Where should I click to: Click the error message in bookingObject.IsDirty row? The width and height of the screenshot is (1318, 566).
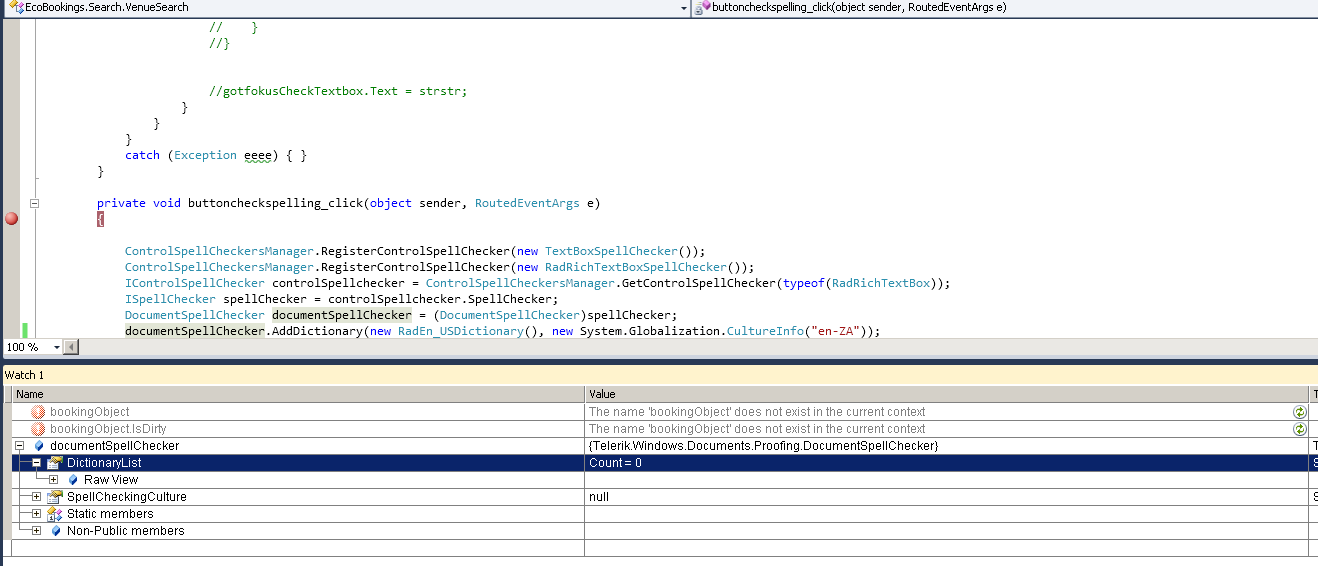point(757,428)
